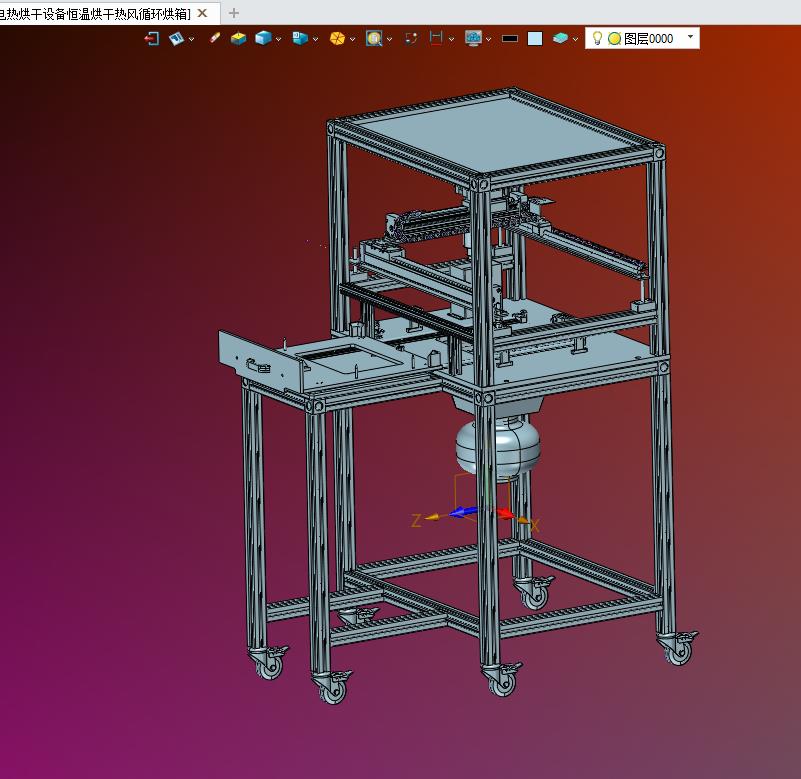801x779 pixels.
Task: Select the measure distance tool icon
Action: tap(436, 38)
